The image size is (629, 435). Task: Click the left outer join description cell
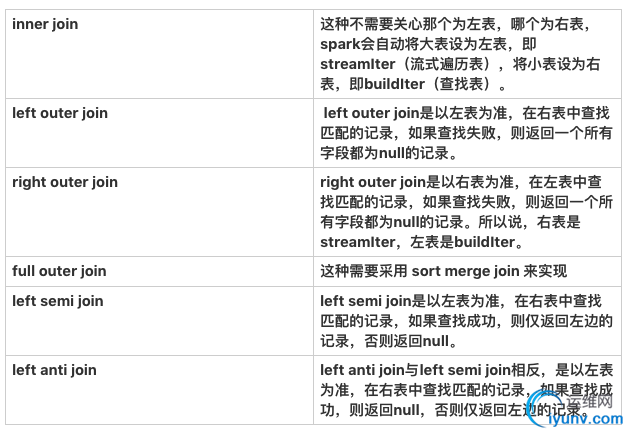[x=467, y=133]
